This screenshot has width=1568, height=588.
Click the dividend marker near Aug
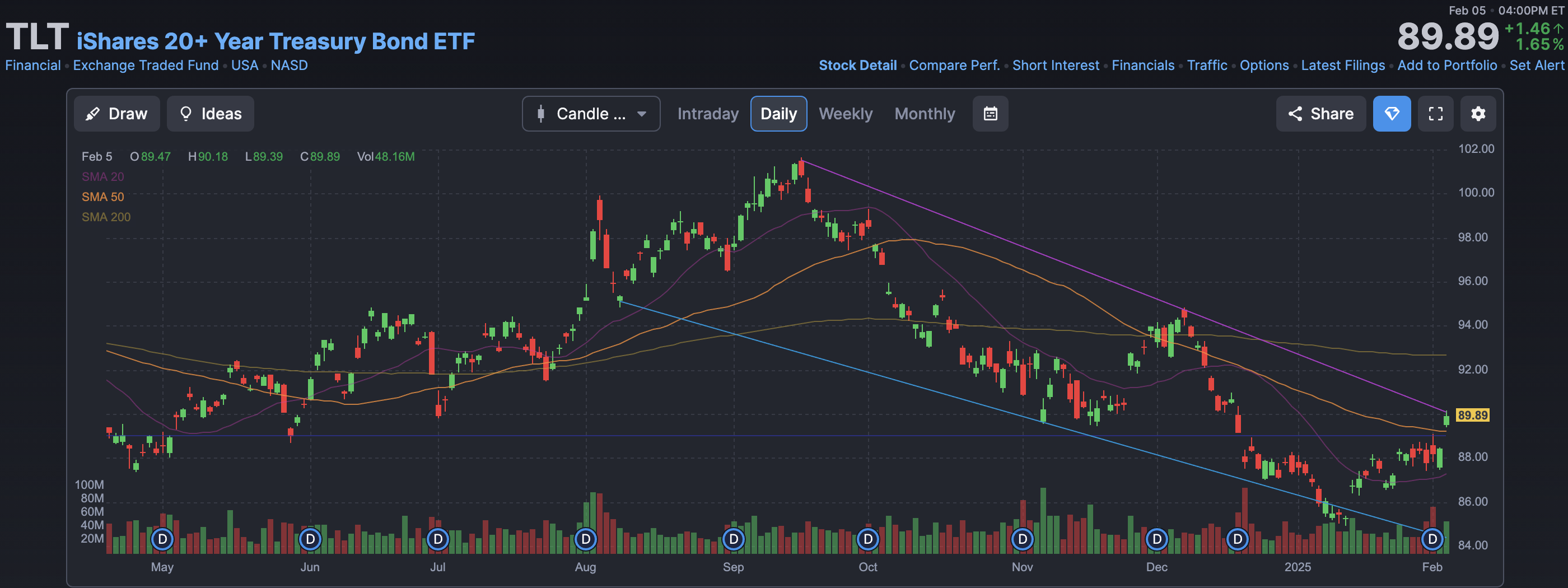pos(586,539)
